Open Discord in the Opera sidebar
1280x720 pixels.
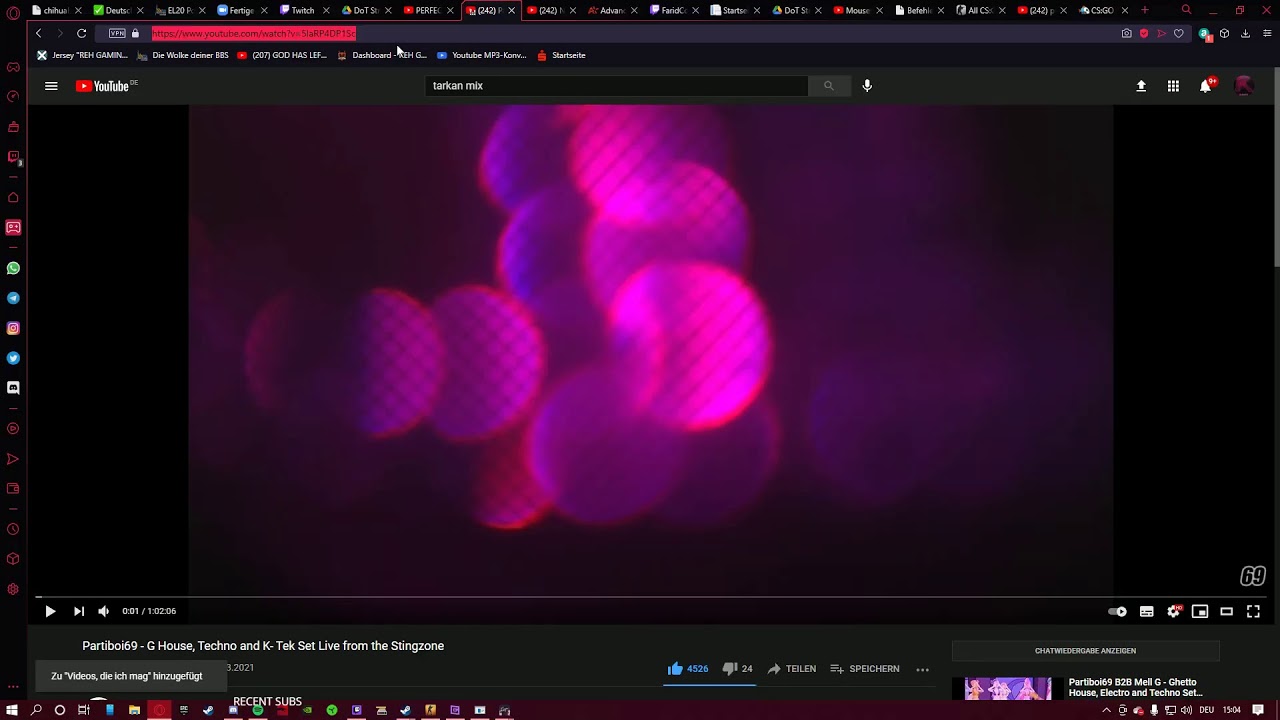(13, 388)
